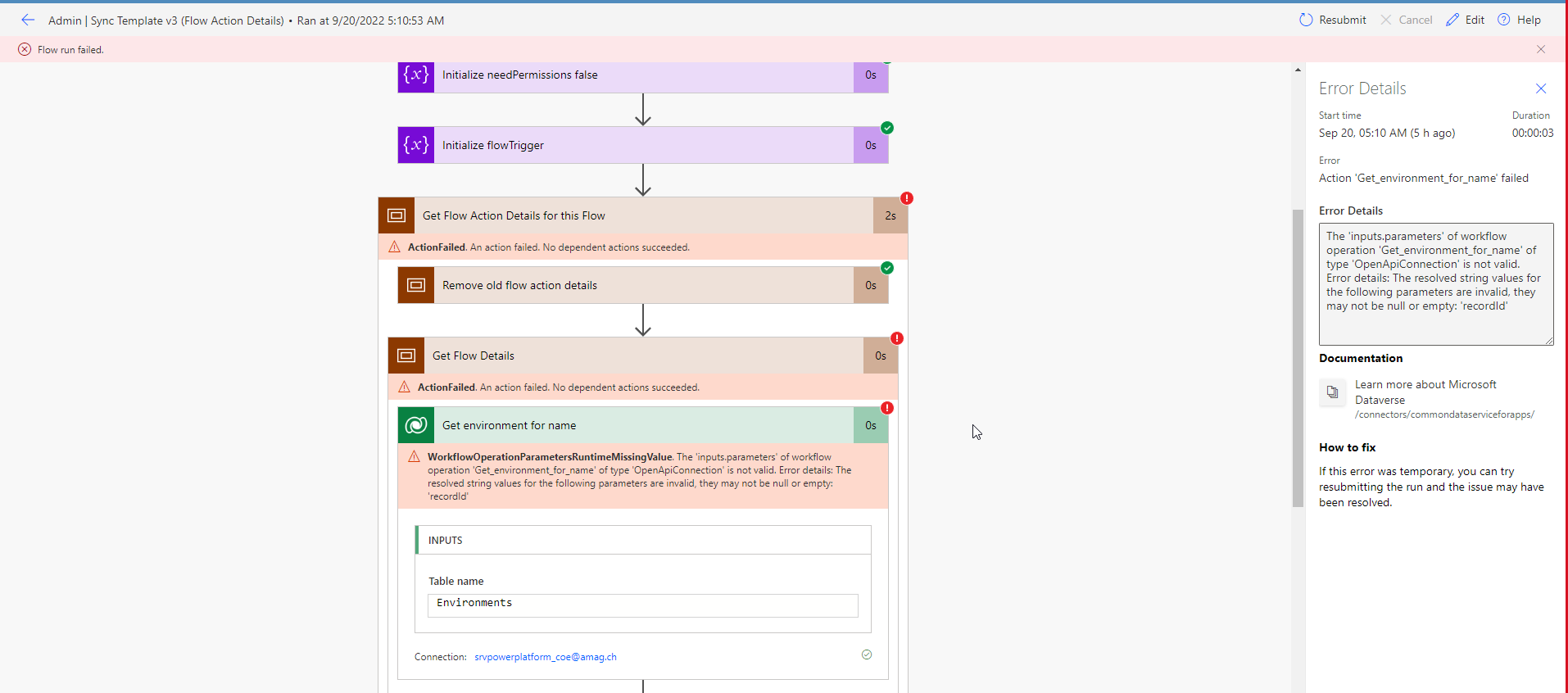1568x693 pixels.
Task: Click the Table name field showing Environments
Action: tap(643, 605)
